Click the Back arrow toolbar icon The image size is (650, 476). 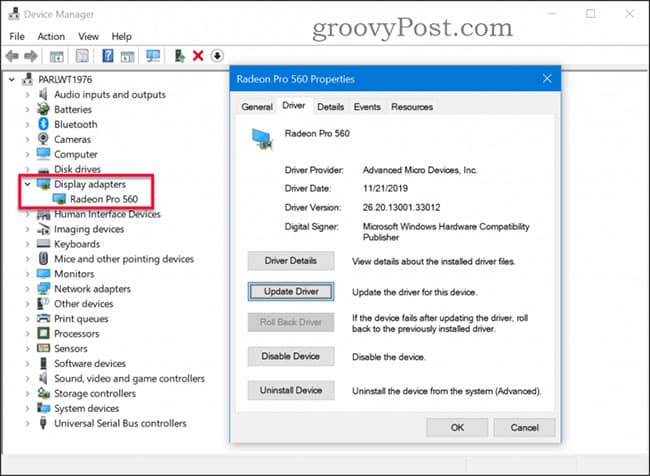[12, 56]
